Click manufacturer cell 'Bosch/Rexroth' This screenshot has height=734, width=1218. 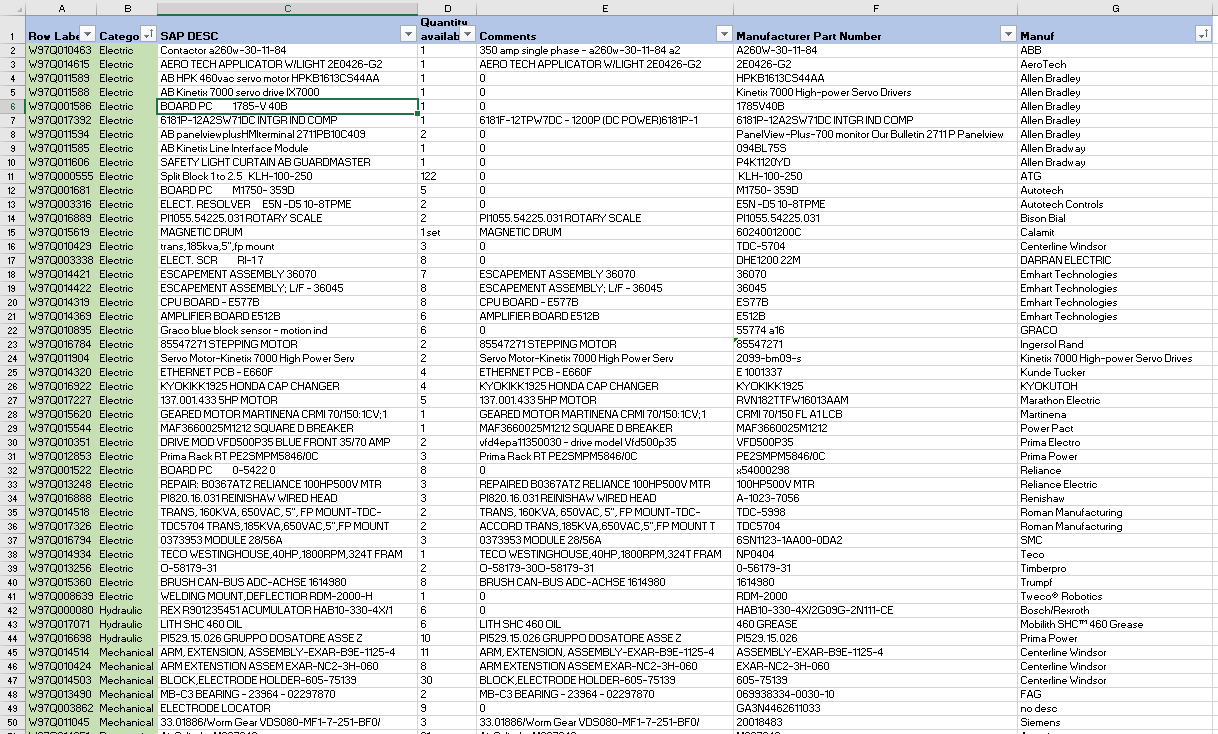(1115, 610)
